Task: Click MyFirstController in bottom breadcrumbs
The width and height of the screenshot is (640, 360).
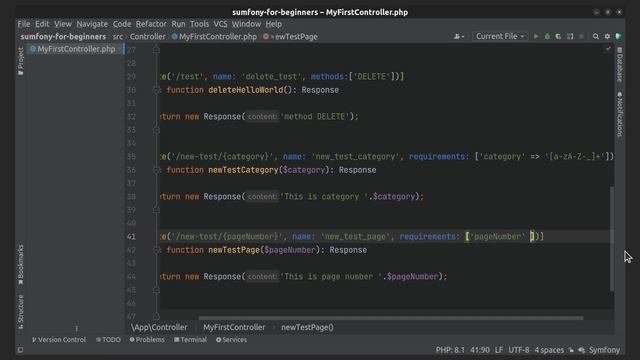Action: click(x=234, y=327)
